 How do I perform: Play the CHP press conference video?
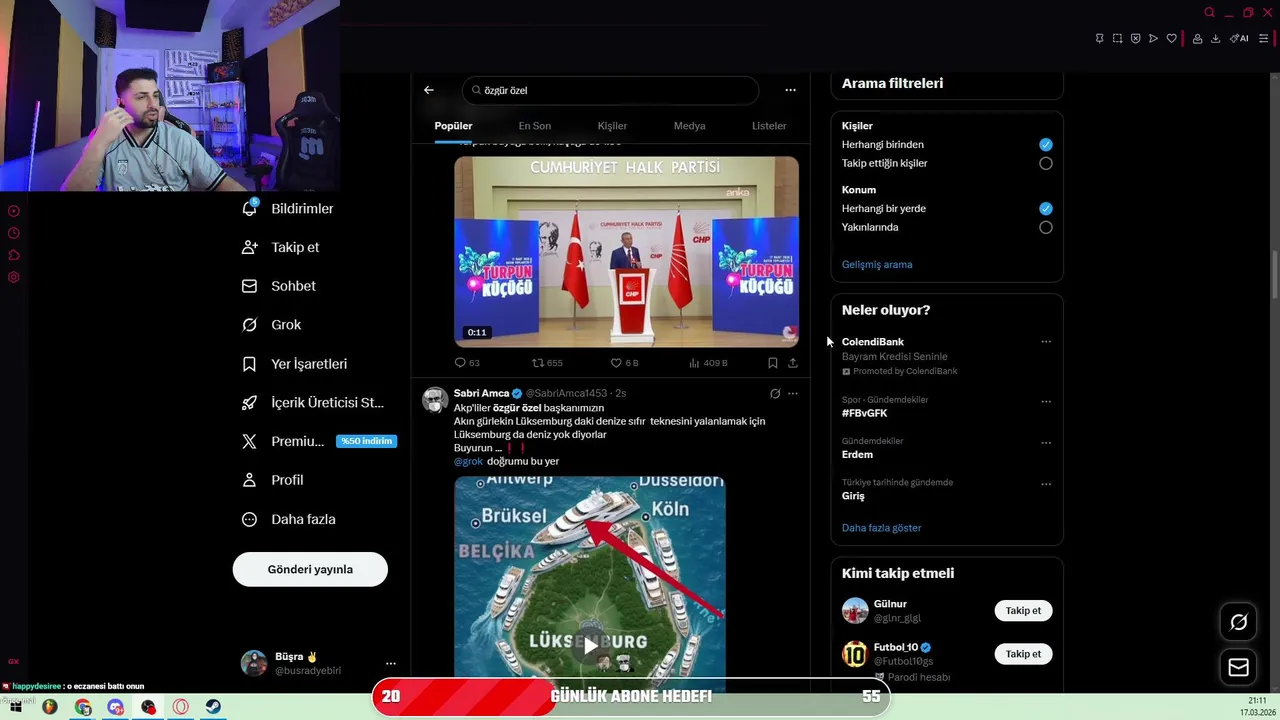[x=626, y=252]
